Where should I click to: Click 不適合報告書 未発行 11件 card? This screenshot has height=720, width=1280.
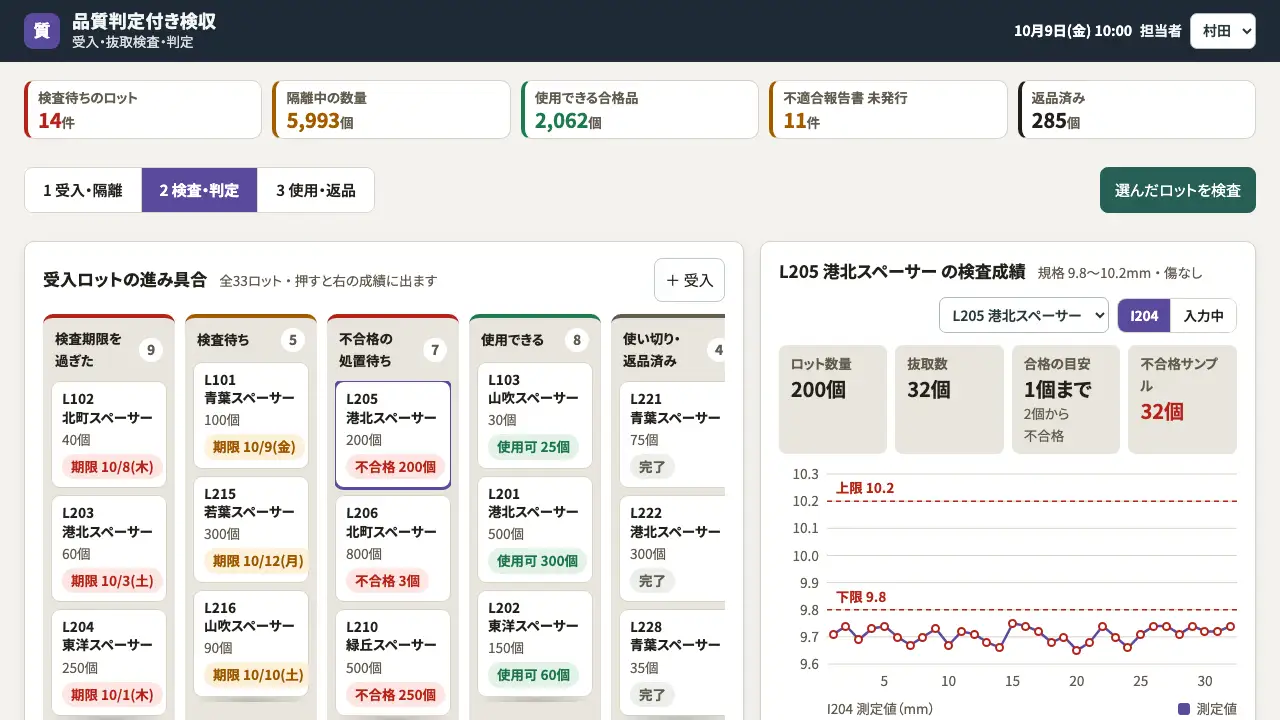tap(888, 110)
